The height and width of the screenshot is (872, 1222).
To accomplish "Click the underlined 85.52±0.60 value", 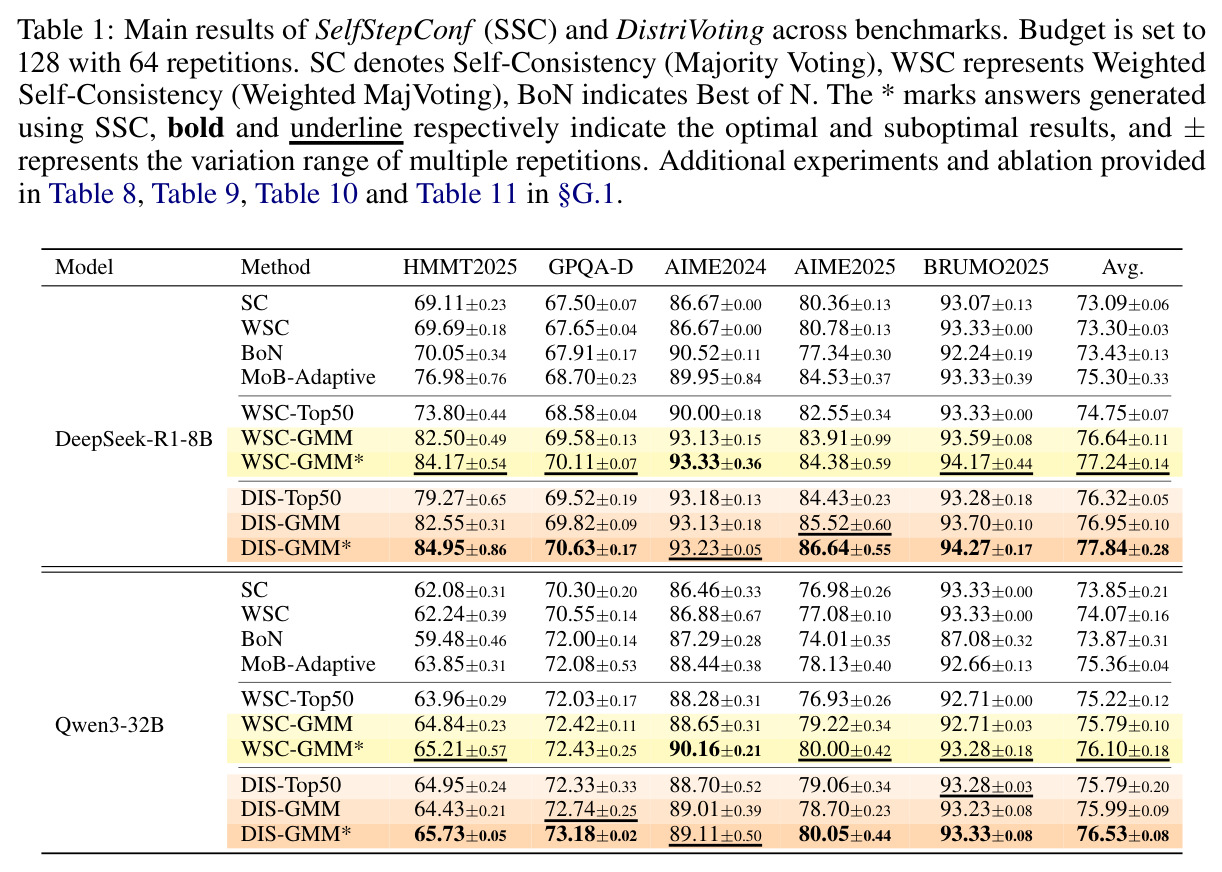I will tap(845, 524).
